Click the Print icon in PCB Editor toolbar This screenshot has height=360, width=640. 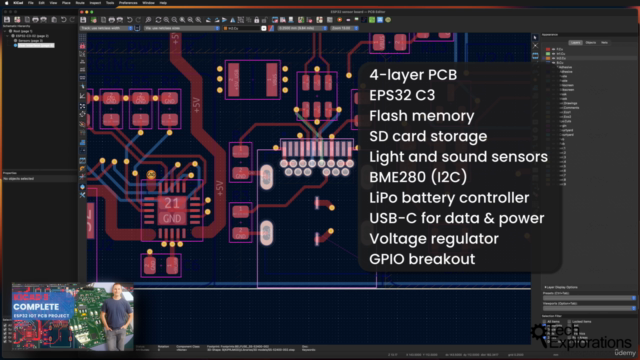[111, 20]
